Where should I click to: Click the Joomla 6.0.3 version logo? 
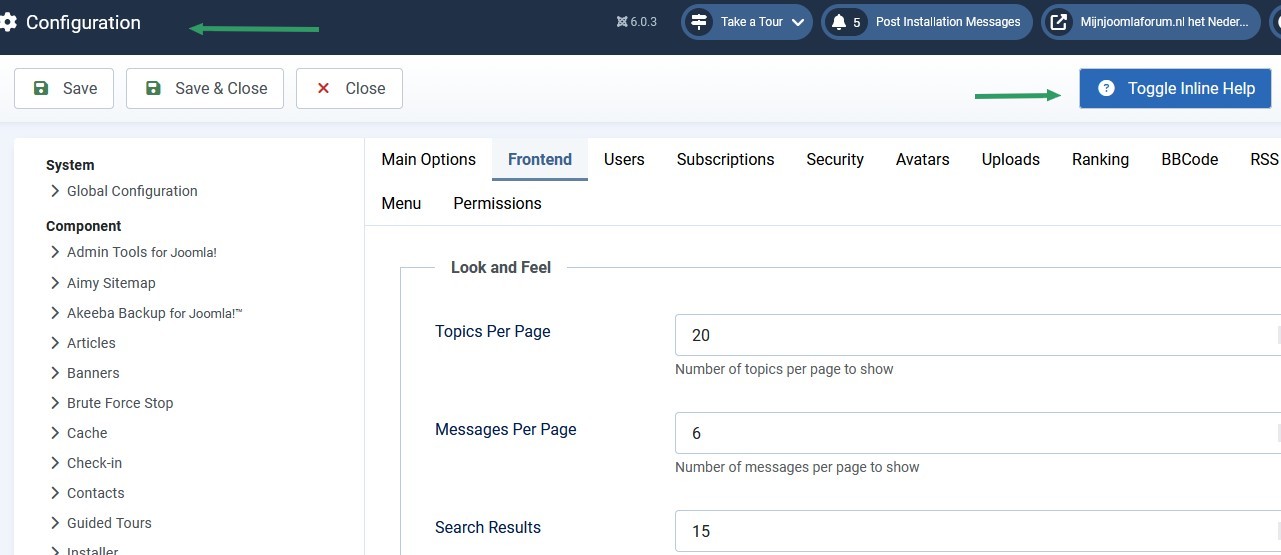(x=622, y=22)
